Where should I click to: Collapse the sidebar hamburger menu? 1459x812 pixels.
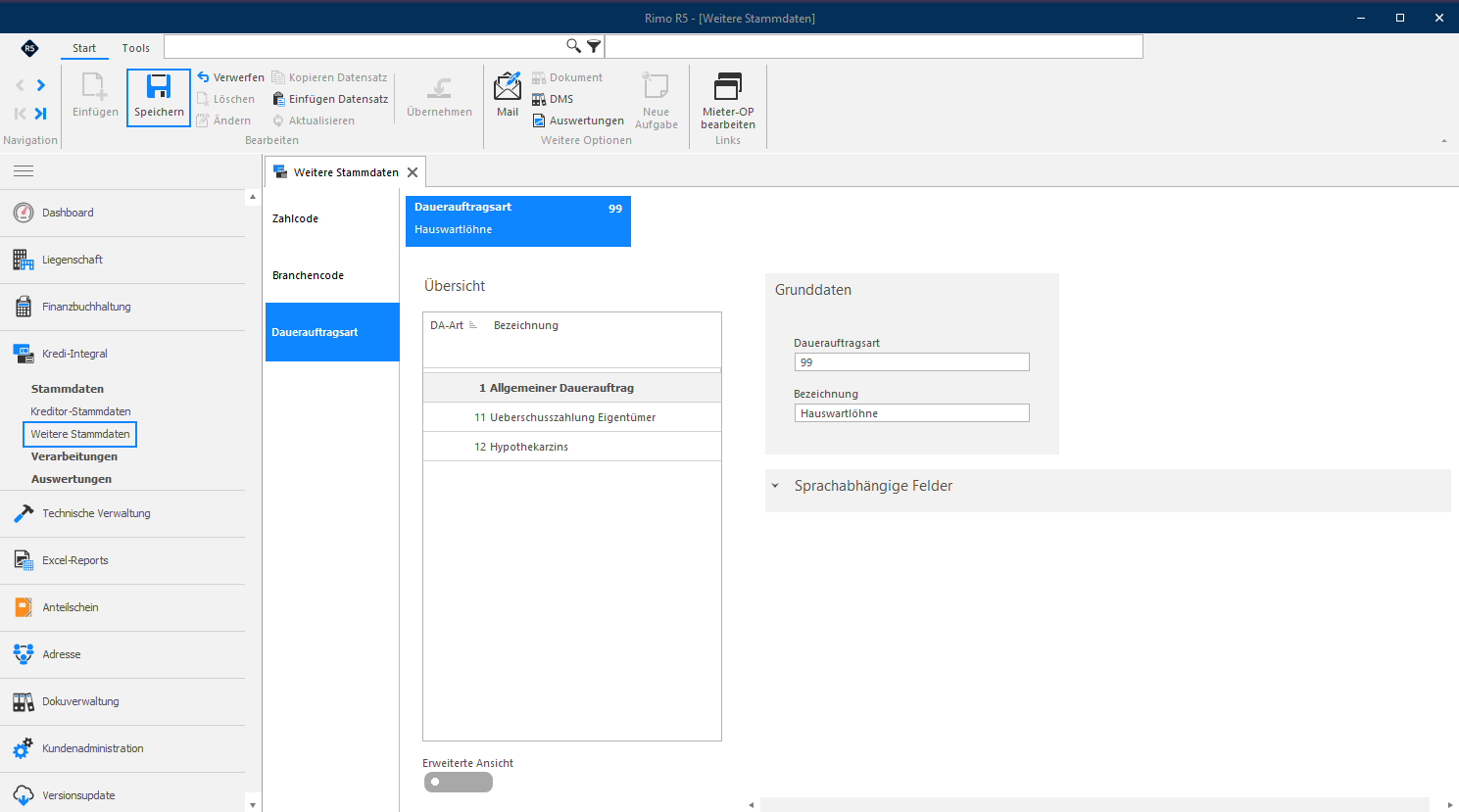pos(24,170)
